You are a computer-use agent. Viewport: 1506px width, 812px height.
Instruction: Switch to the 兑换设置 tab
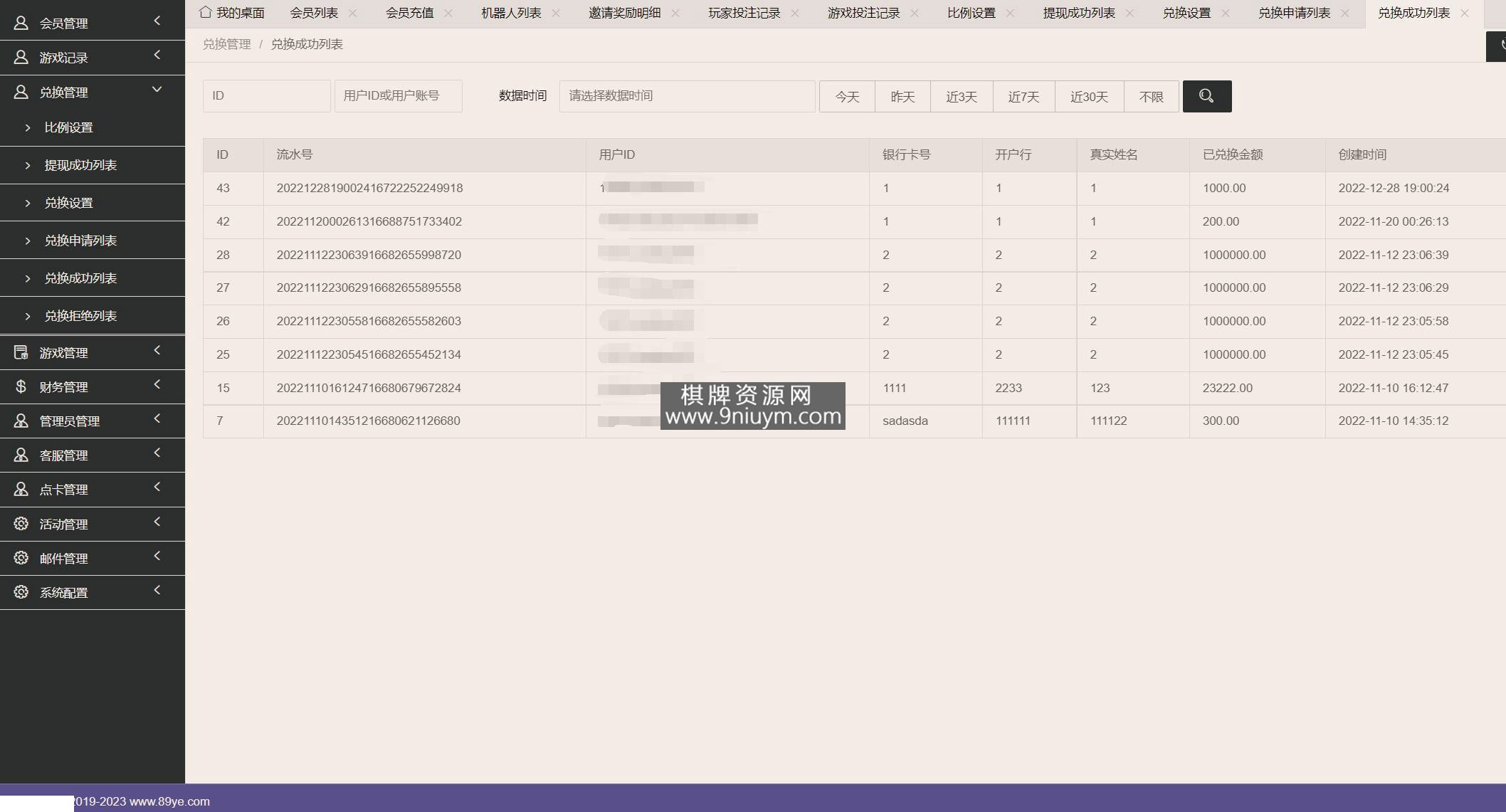(x=1186, y=13)
